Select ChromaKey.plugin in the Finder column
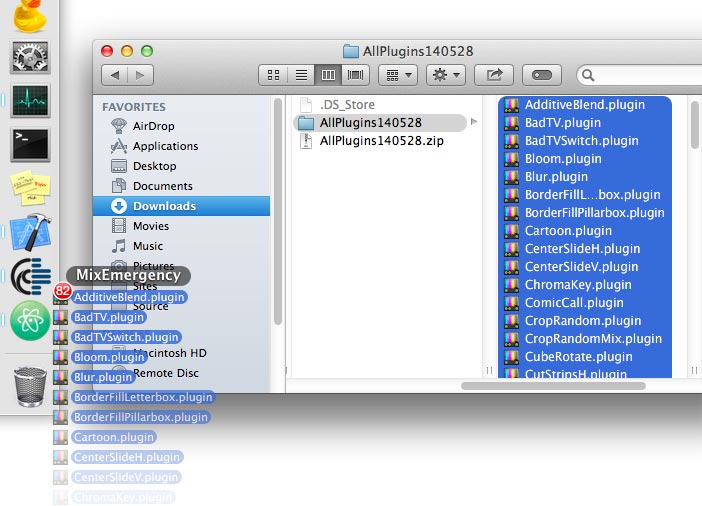Viewport: 702px width, 506px height. point(585,285)
